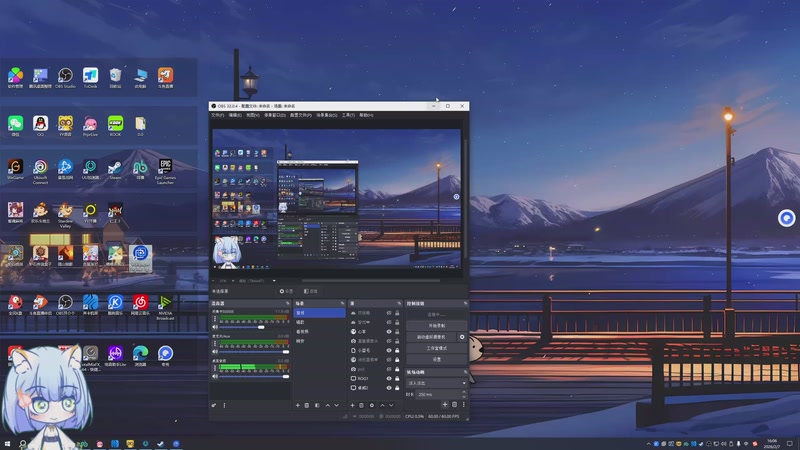Add transition with plus icon under 转场动画
Viewport: 800px width, 450px height.
pos(445,405)
